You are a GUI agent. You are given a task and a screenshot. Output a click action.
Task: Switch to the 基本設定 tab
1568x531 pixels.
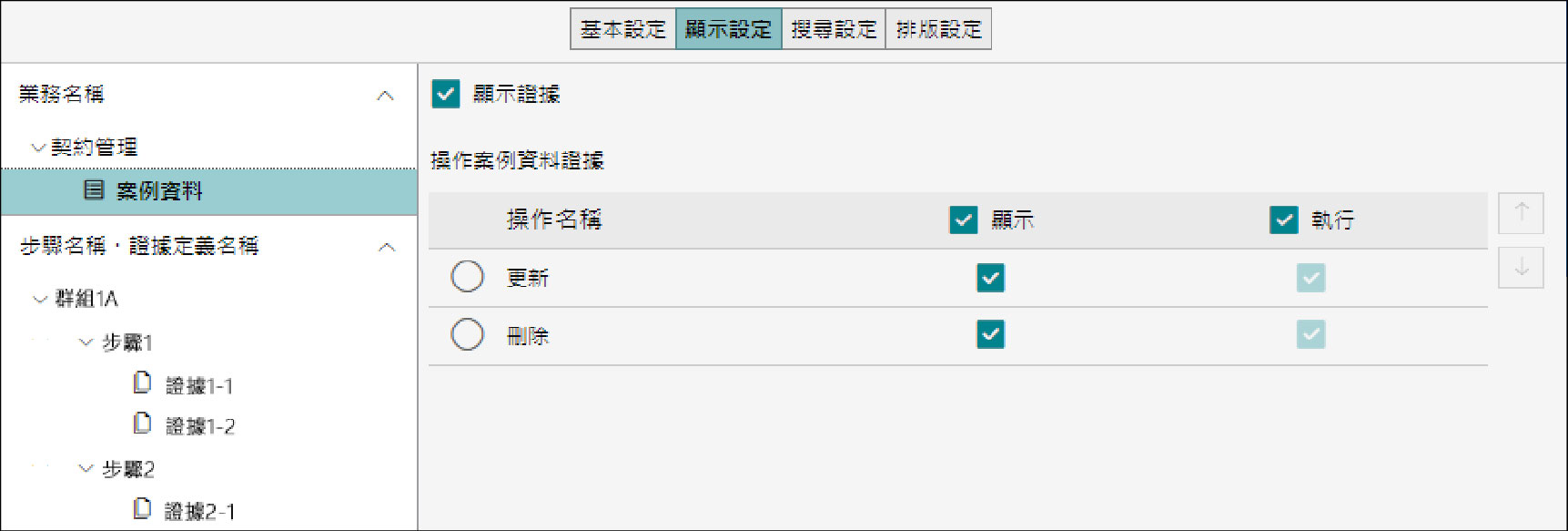click(623, 29)
